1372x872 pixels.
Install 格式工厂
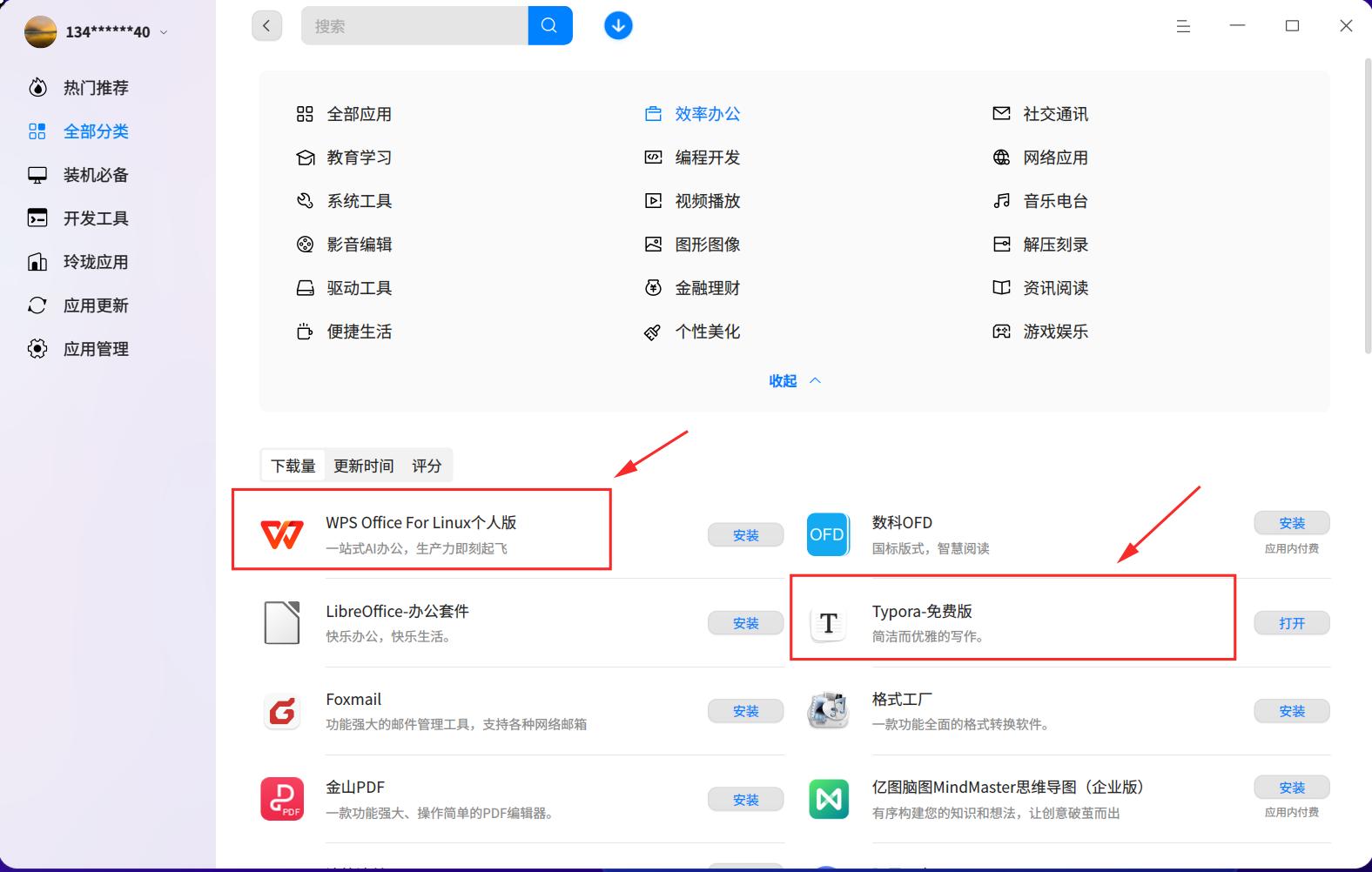tap(1292, 711)
